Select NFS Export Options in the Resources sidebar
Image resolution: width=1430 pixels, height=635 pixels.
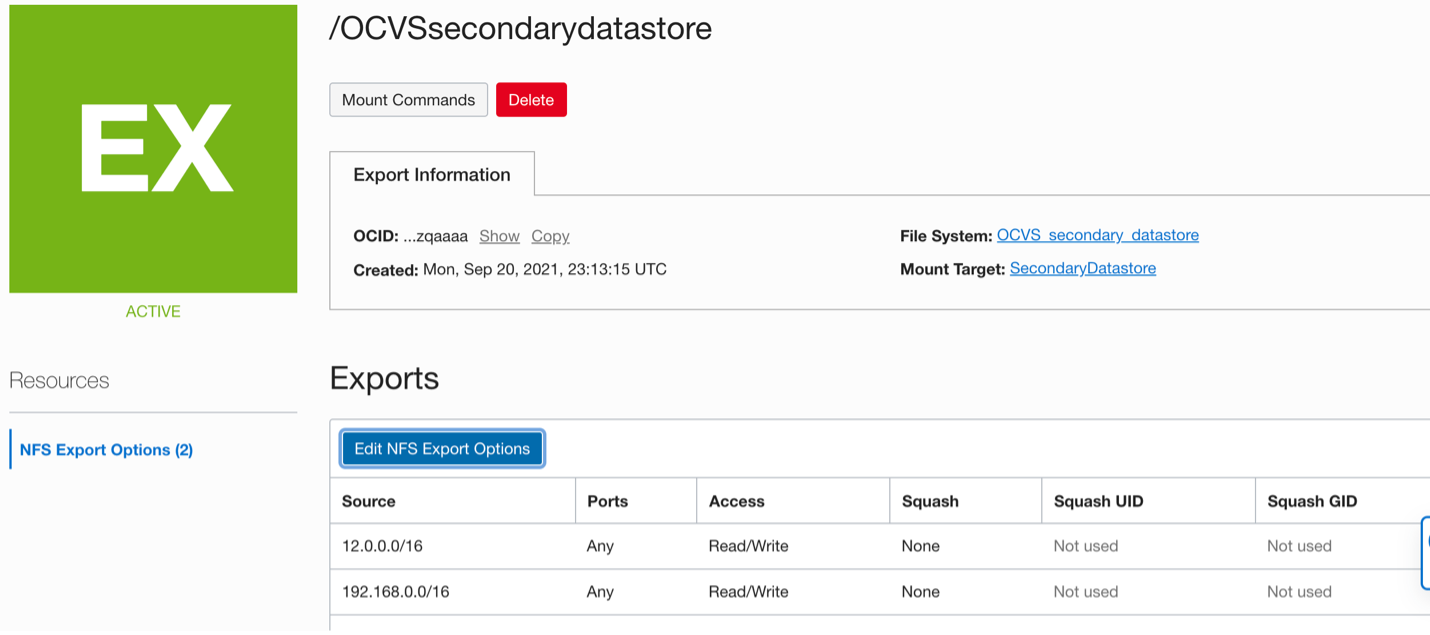104,449
